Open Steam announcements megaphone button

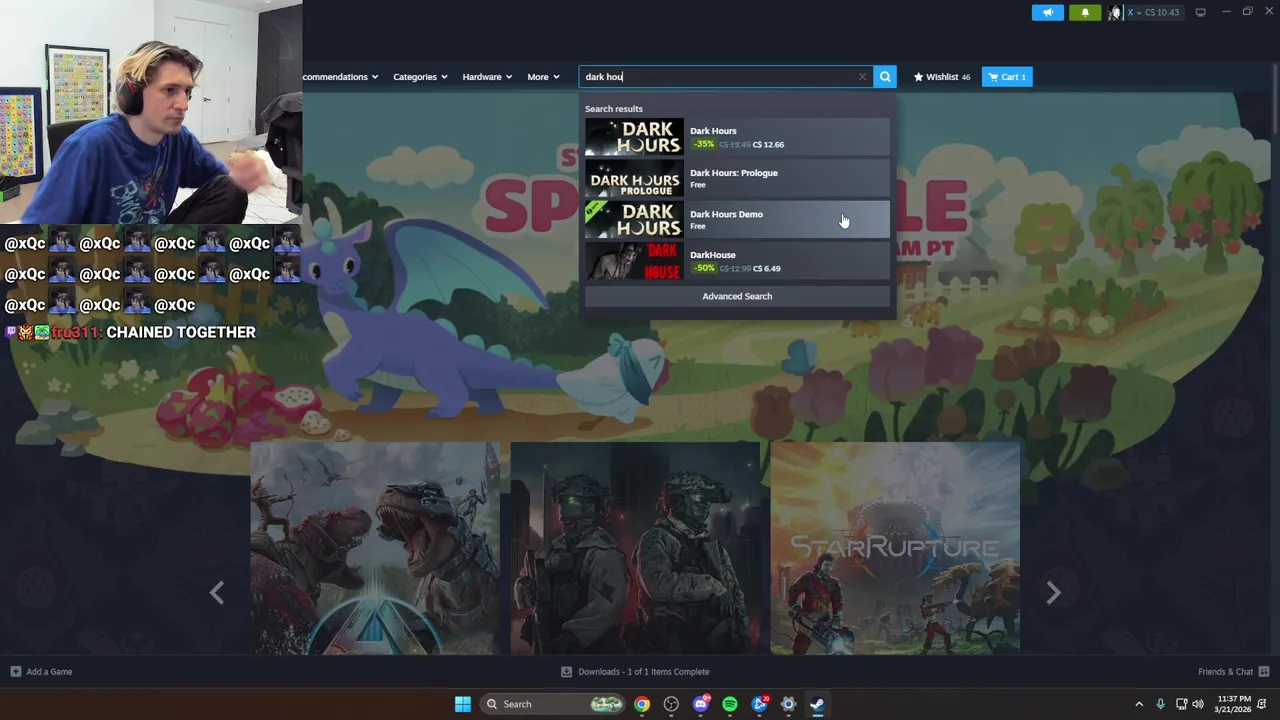(x=1047, y=12)
